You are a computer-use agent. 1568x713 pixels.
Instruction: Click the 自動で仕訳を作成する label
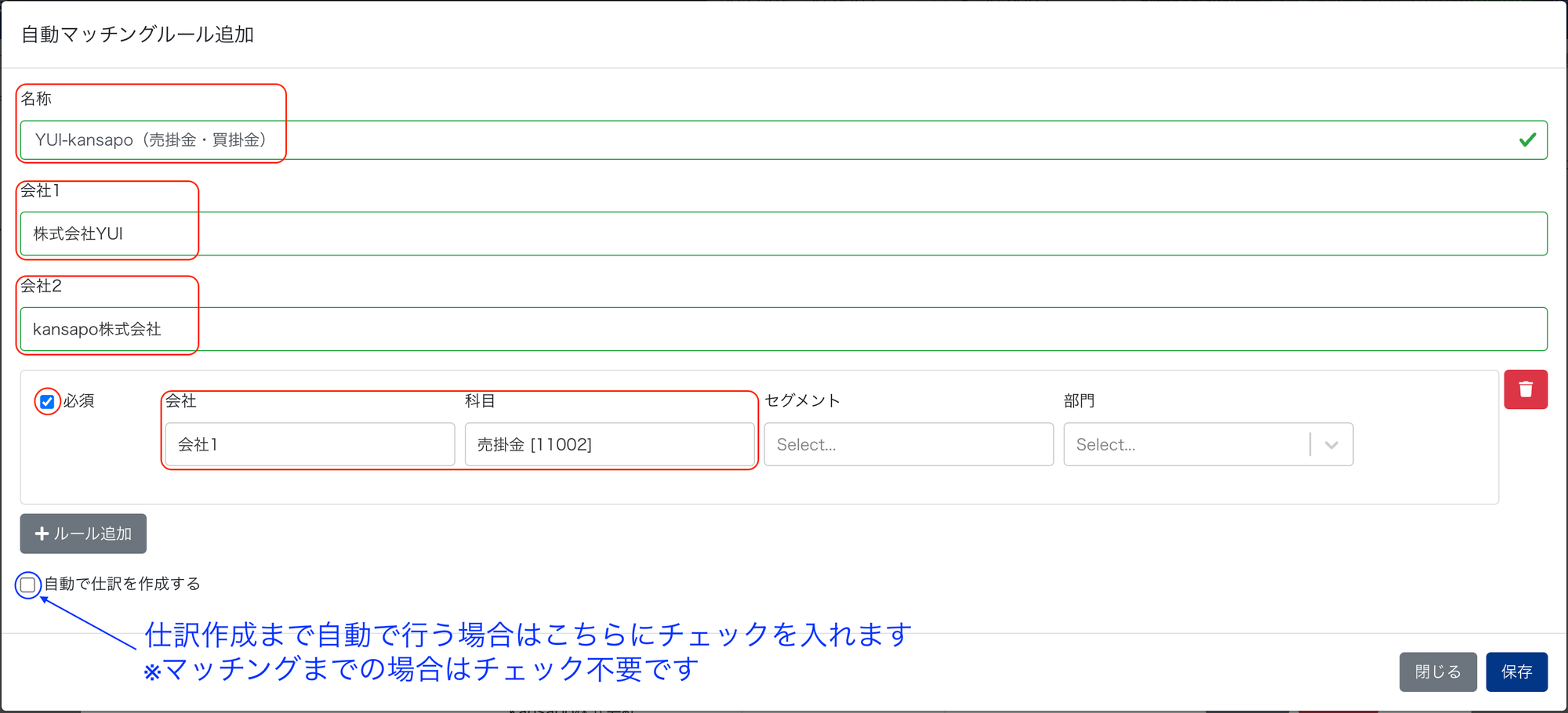122,584
